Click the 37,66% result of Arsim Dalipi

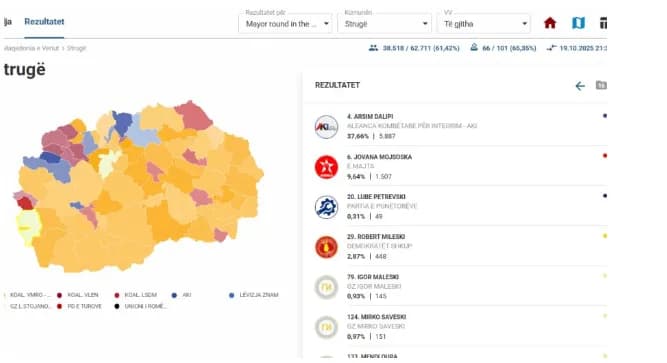tap(358, 136)
